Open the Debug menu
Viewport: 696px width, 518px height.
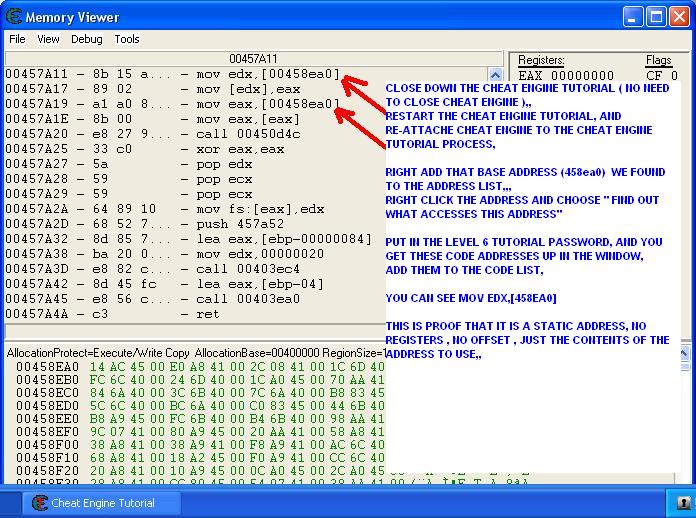tap(86, 39)
